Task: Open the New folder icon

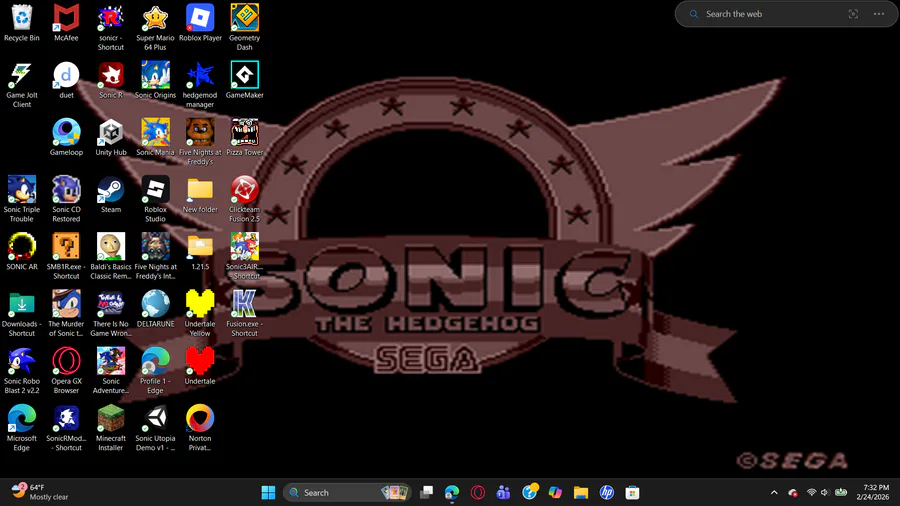Action: [x=200, y=194]
